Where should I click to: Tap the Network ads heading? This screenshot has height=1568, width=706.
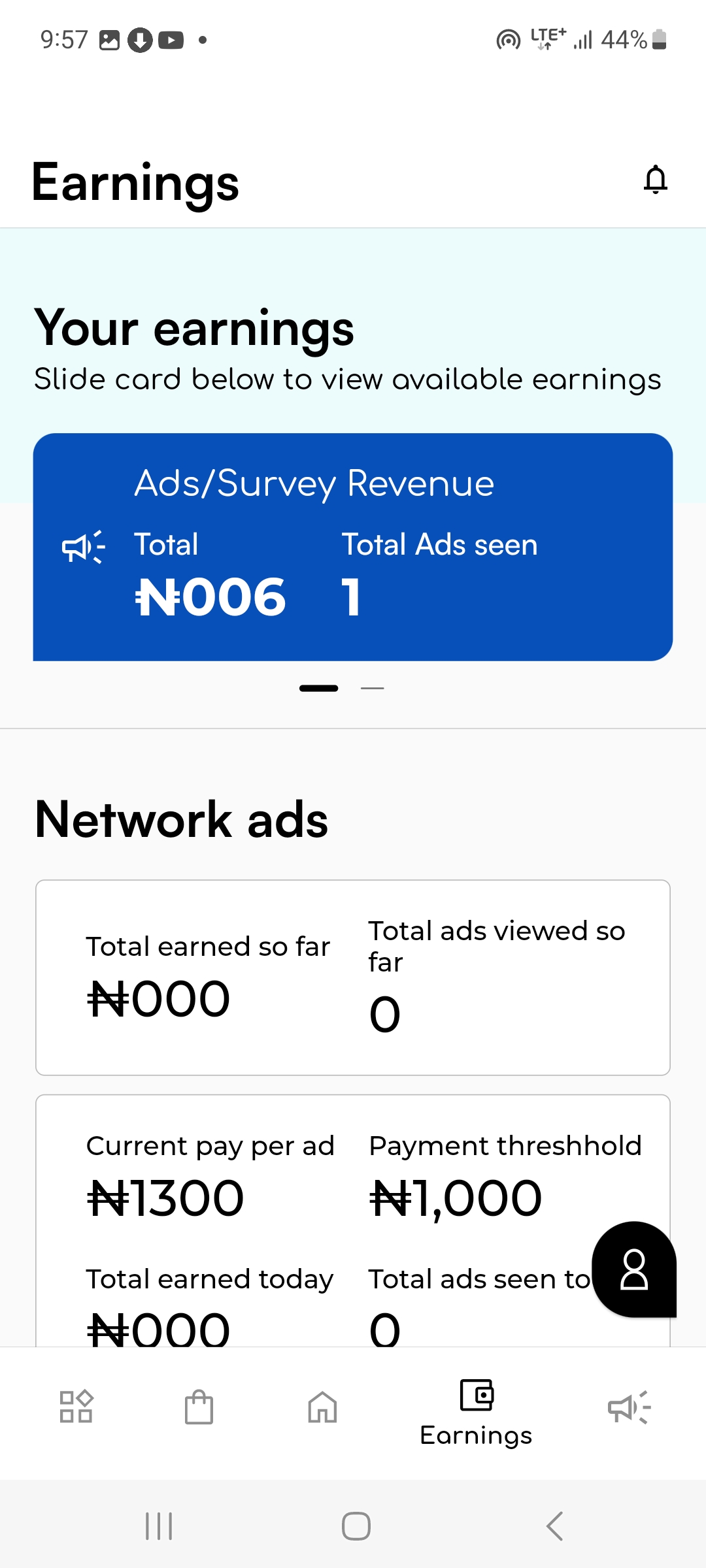[x=182, y=819]
